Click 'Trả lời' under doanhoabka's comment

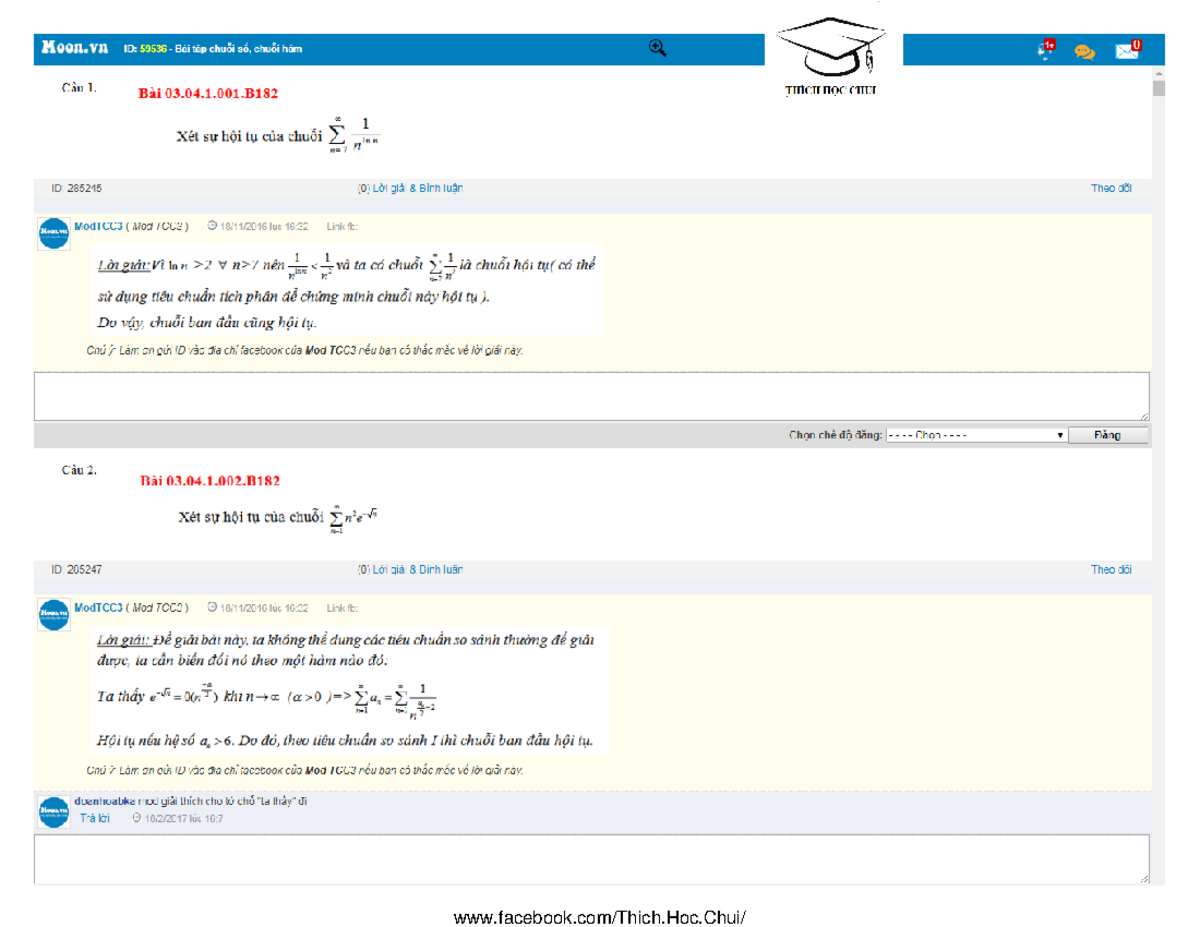click(x=94, y=818)
